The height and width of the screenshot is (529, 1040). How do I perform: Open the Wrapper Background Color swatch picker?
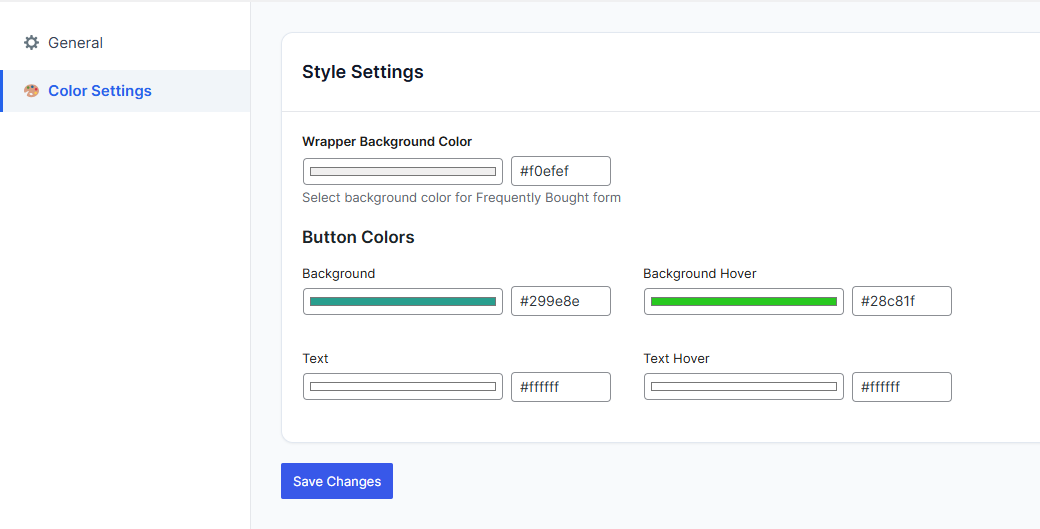pyautogui.click(x=403, y=171)
